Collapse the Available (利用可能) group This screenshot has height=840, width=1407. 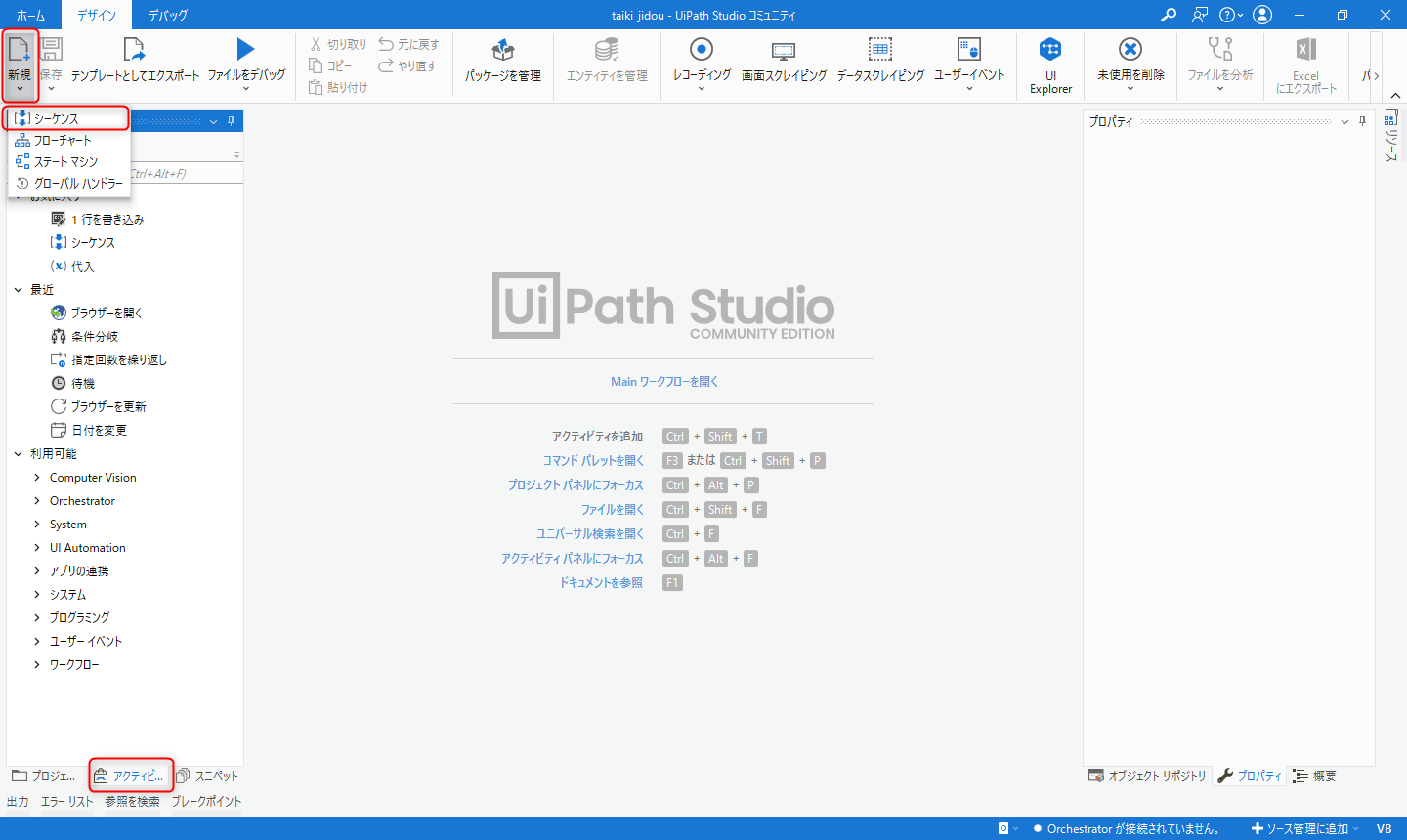19,454
